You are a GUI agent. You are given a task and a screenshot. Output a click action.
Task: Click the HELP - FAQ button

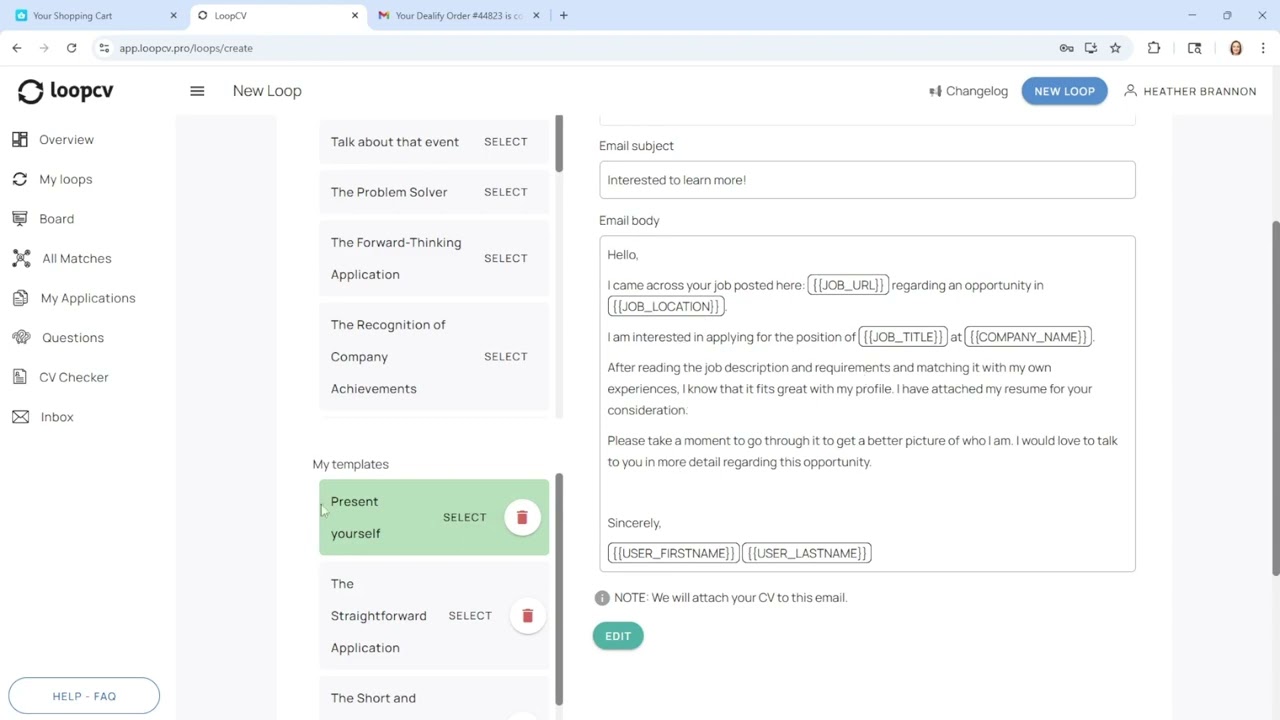pyautogui.click(x=84, y=696)
